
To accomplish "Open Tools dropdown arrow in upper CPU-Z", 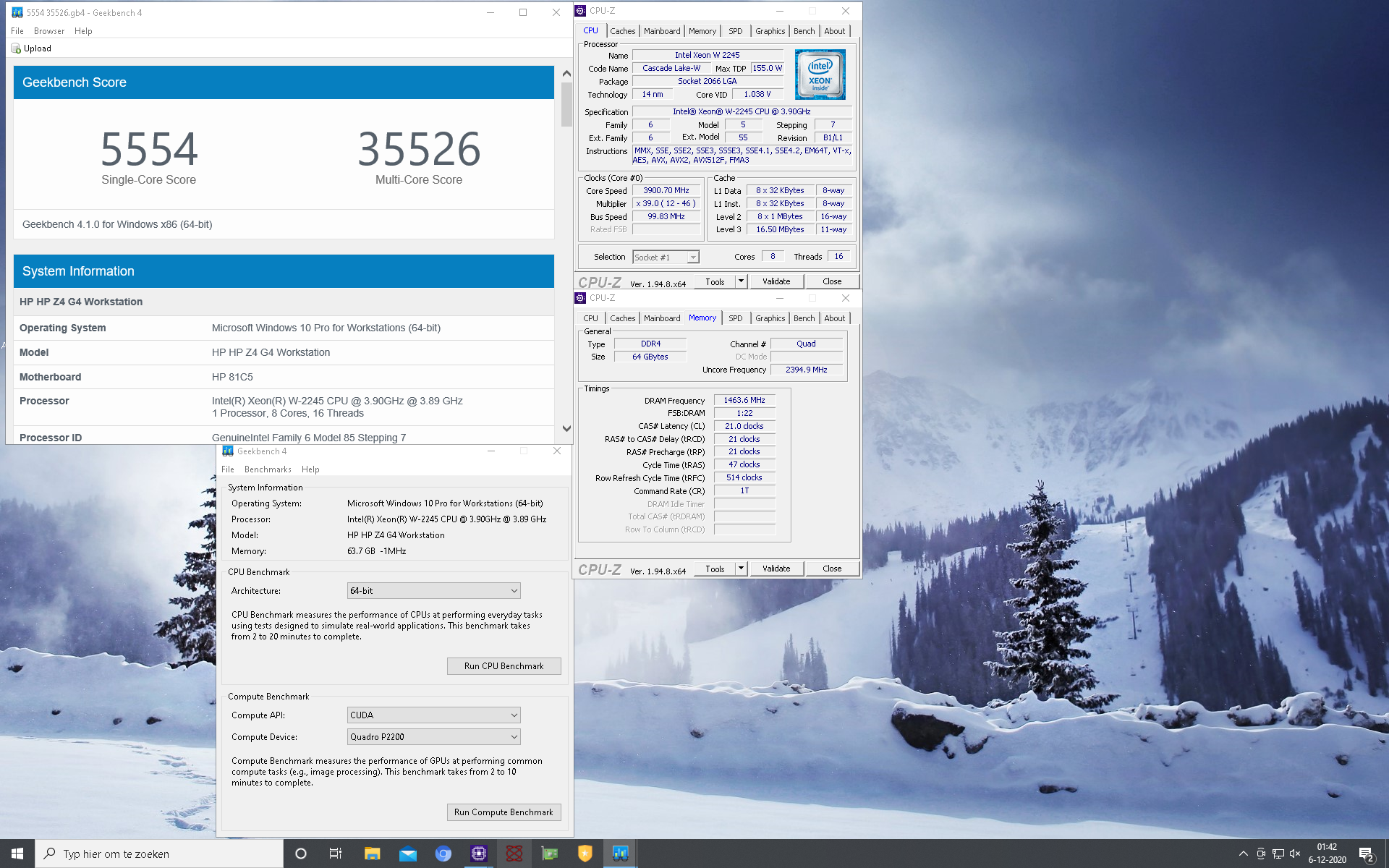I will (x=741, y=281).
